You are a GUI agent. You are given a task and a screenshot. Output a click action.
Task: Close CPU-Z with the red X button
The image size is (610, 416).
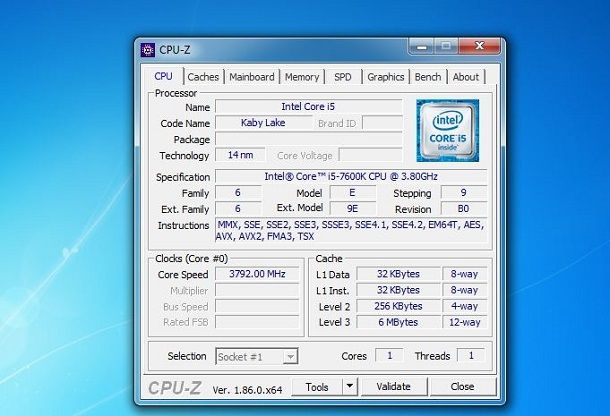coord(480,46)
